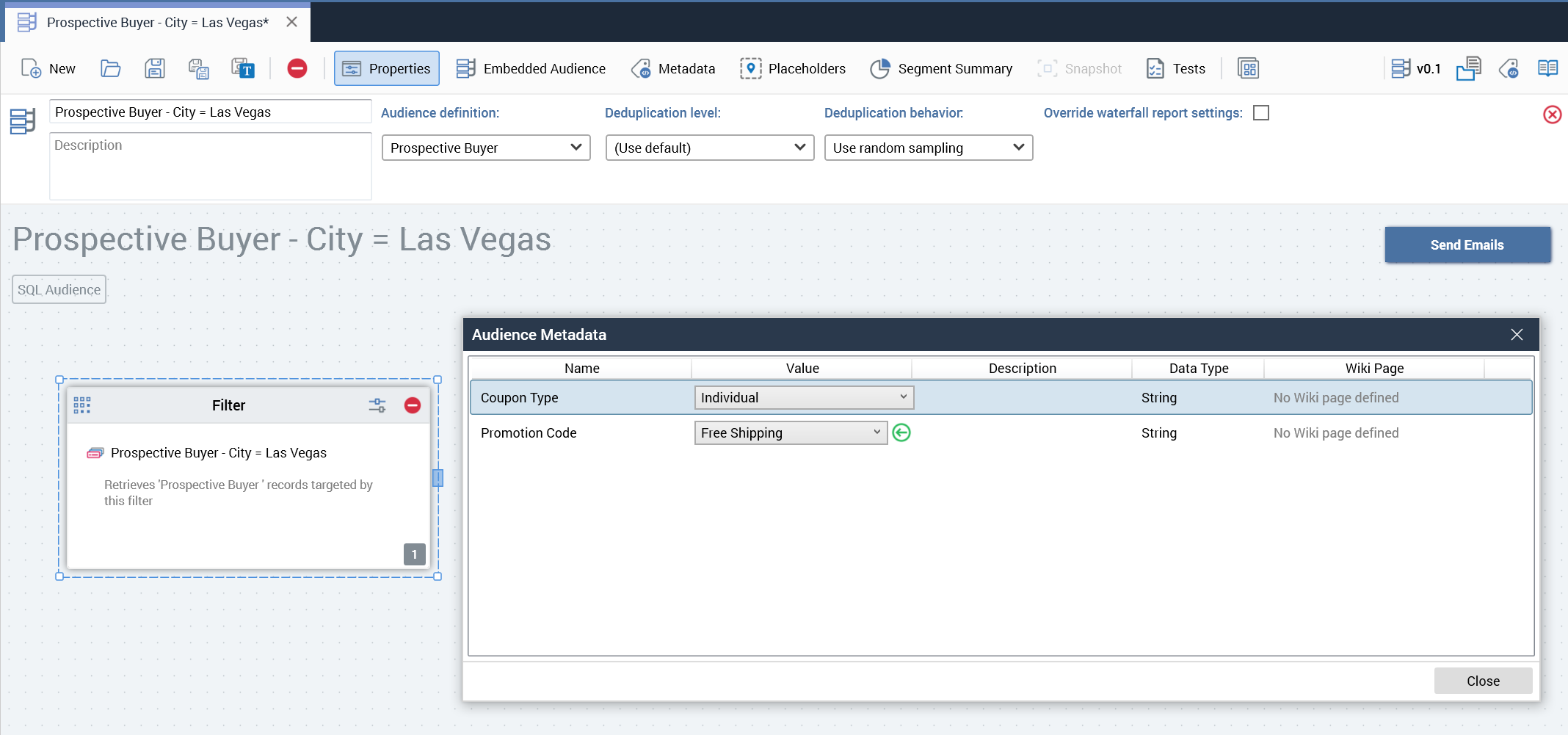Open Filter block settings sliders icon
The width and height of the screenshot is (1568, 735).
(x=377, y=405)
